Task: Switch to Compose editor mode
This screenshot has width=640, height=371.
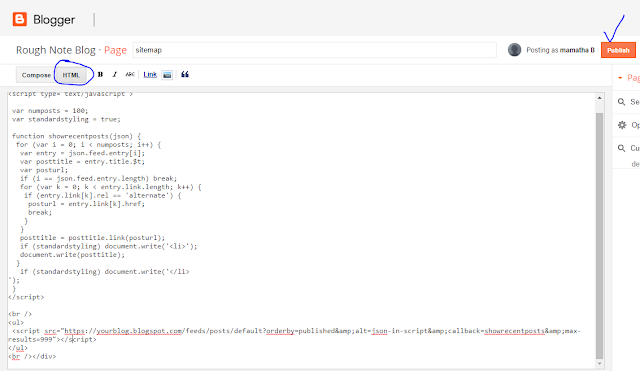Action: [36, 75]
